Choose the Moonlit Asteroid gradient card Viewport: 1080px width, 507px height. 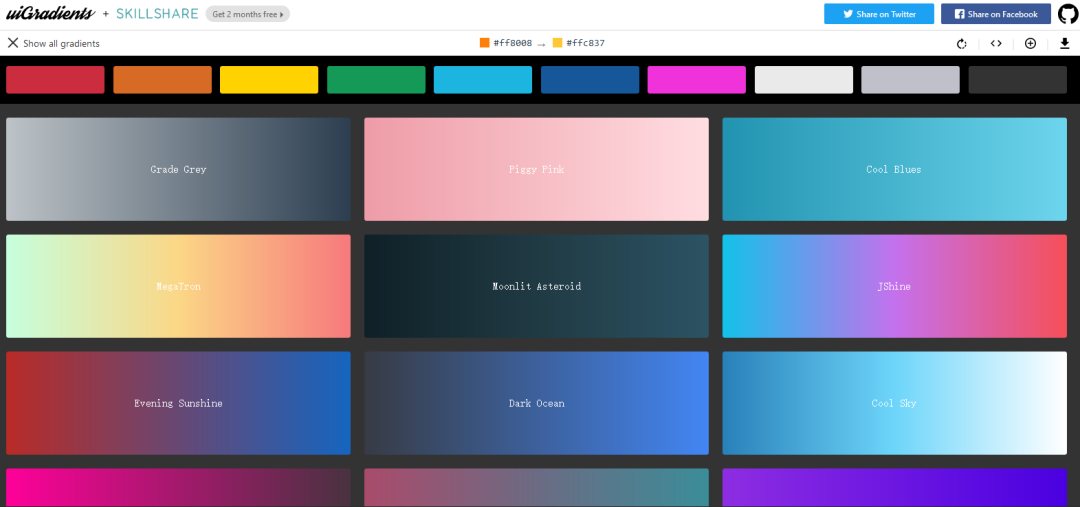pyautogui.click(x=537, y=287)
